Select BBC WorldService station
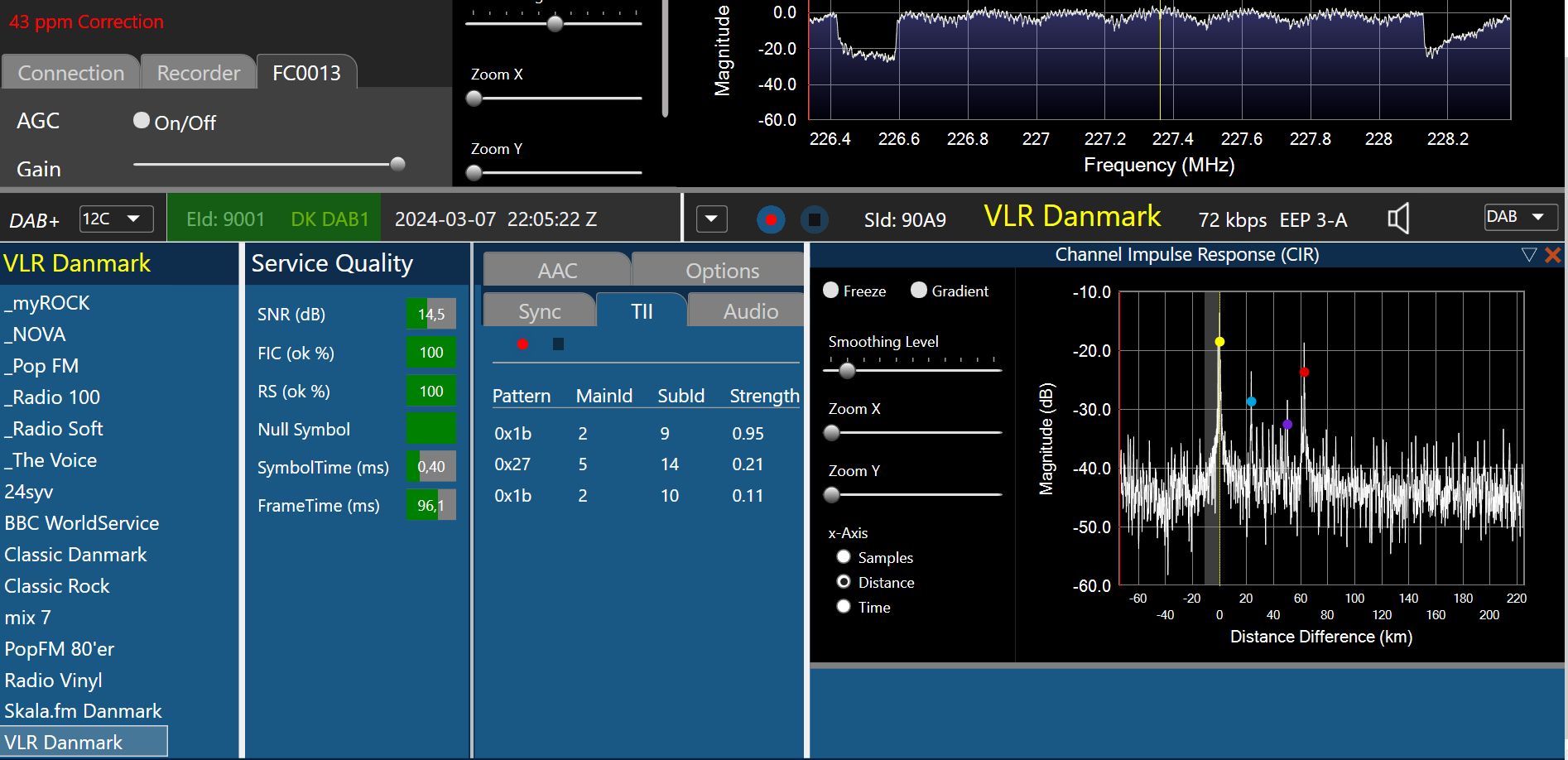 coord(82,523)
